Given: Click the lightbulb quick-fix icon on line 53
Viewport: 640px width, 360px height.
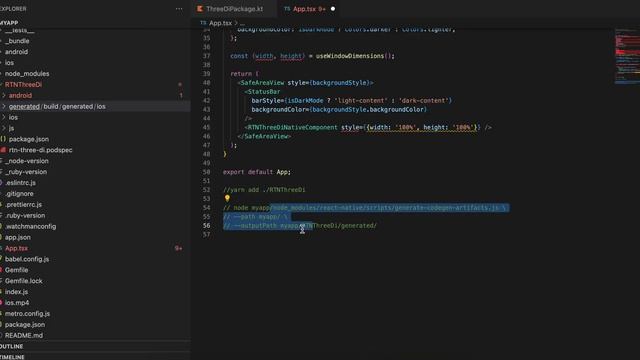Looking at the screenshot, I should tap(227, 198).
